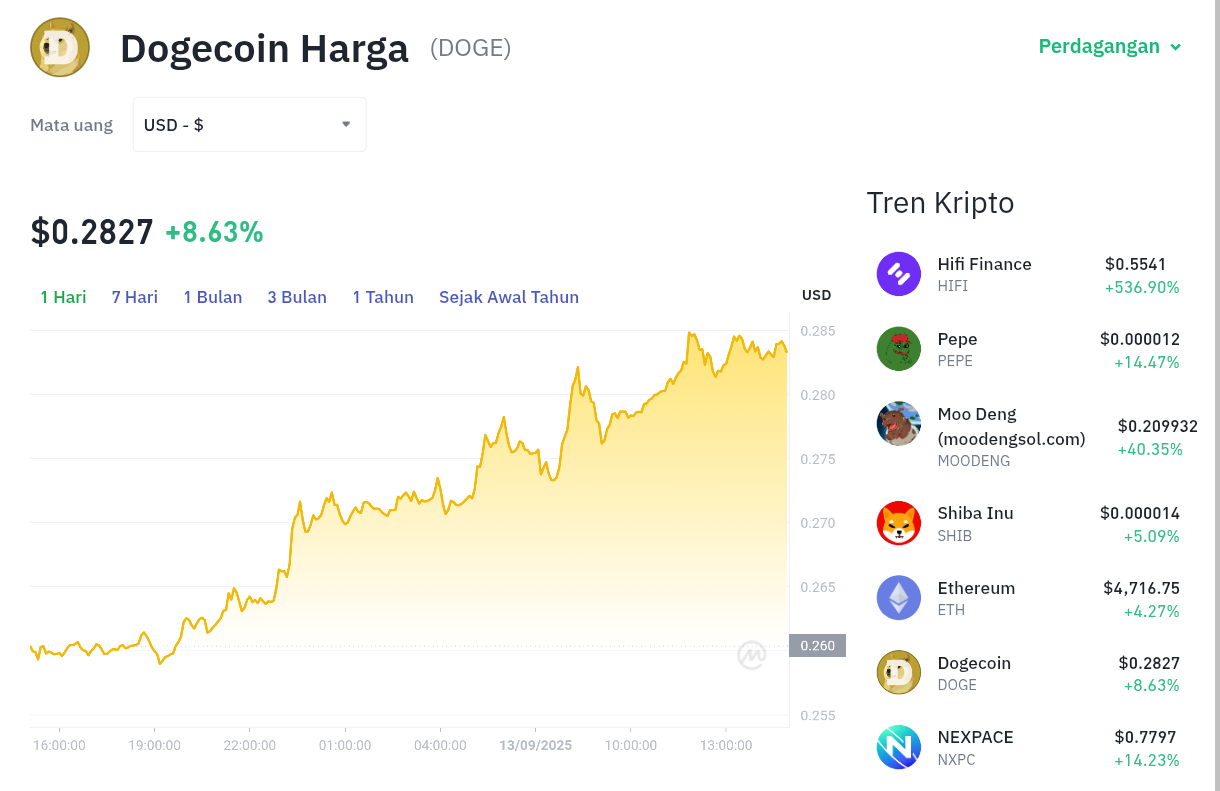Show the 1 Bulan chart range

[x=213, y=297]
